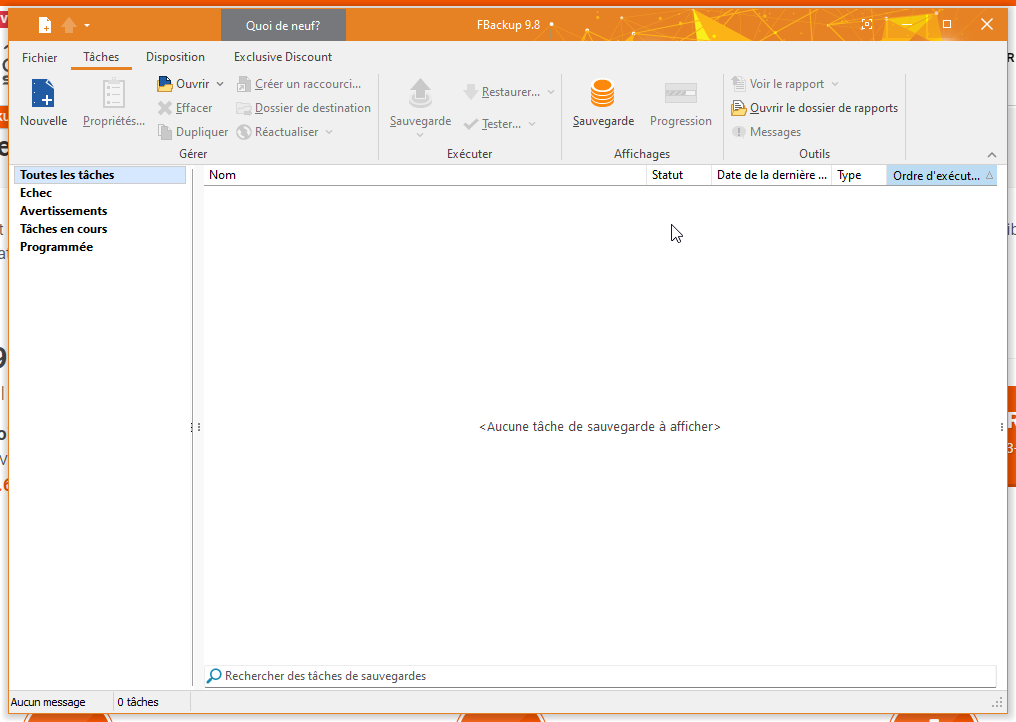Click the Rechercher des tâches search field
Viewport: 1016px width, 722px height.
(x=601, y=676)
